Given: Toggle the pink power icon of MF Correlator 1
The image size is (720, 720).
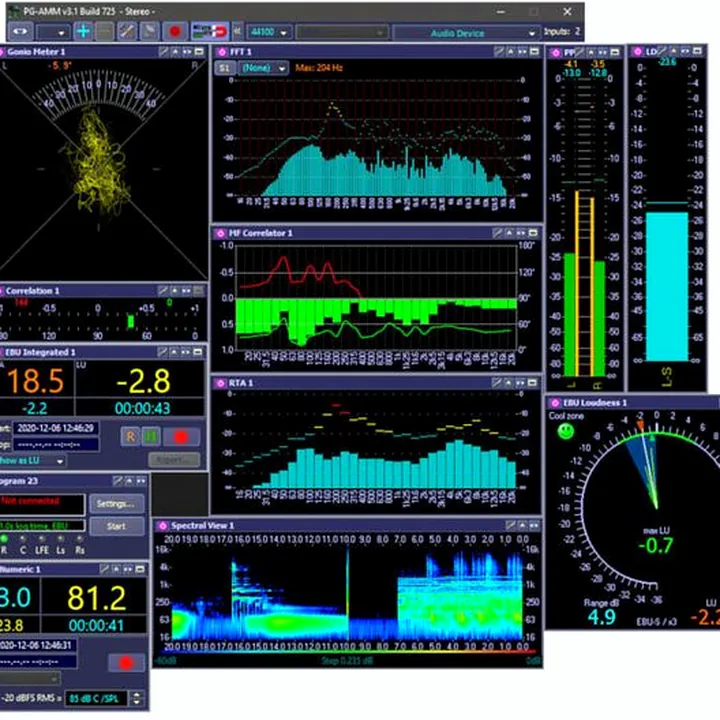Looking at the screenshot, I should pyautogui.click(x=221, y=233).
